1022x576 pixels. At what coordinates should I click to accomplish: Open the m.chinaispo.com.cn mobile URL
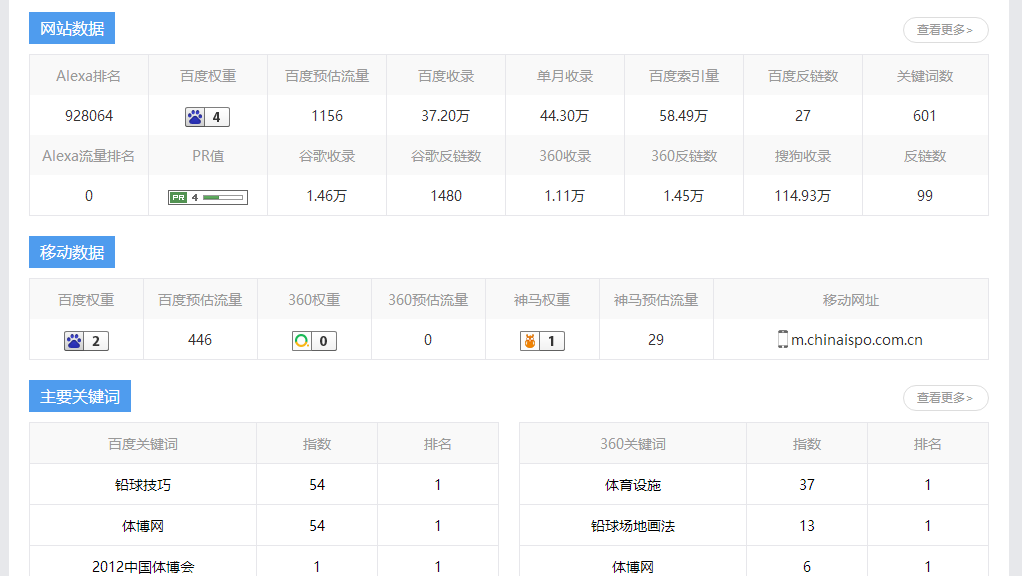[x=856, y=339]
